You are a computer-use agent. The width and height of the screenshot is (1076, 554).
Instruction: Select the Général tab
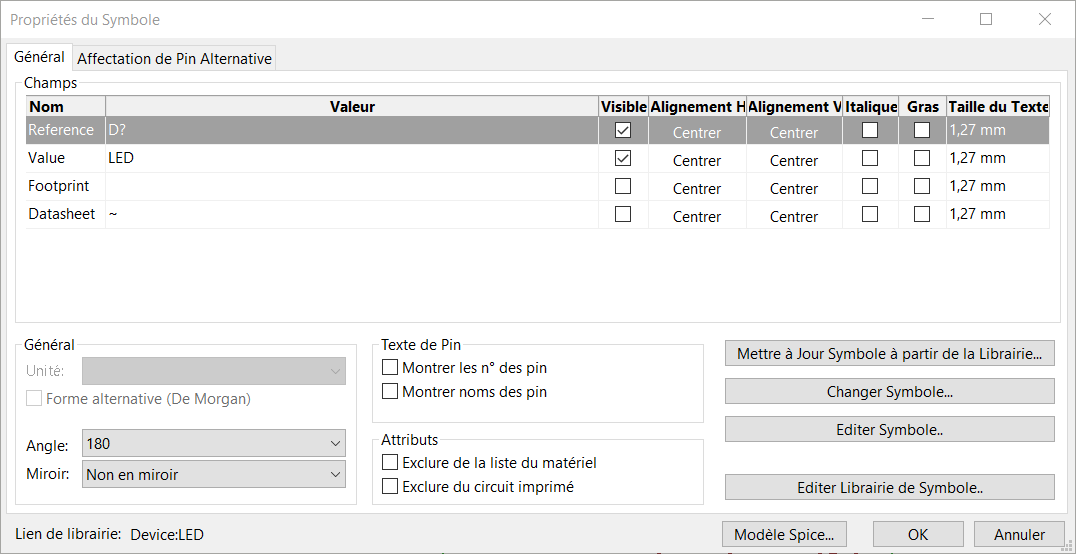(x=40, y=58)
